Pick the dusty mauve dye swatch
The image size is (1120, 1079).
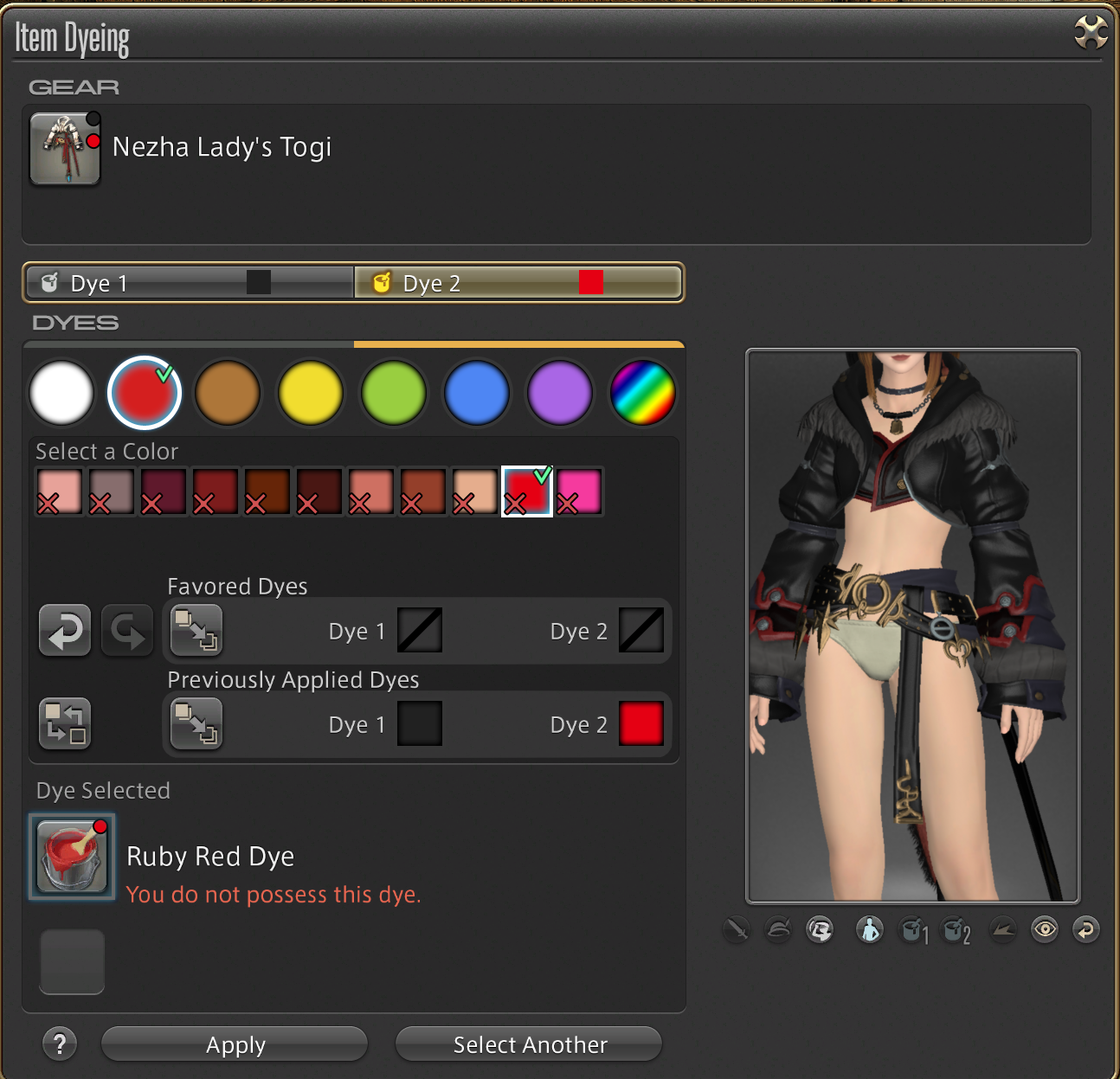(x=112, y=491)
